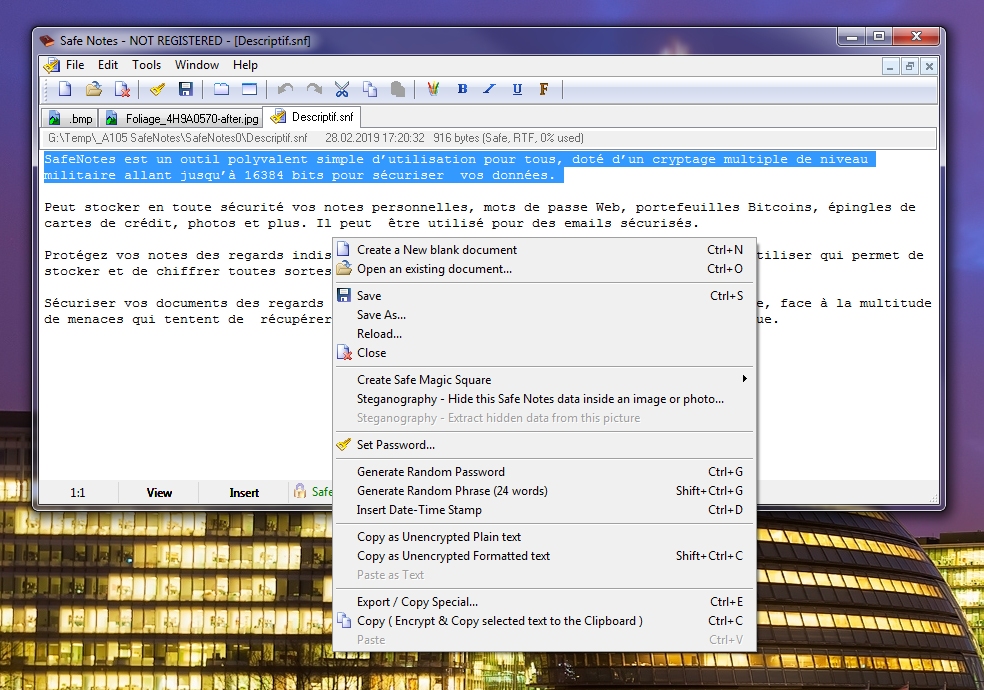Select Reload... in the context menu
Image resolution: width=984 pixels, height=690 pixels.
click(x=544, y=334)
